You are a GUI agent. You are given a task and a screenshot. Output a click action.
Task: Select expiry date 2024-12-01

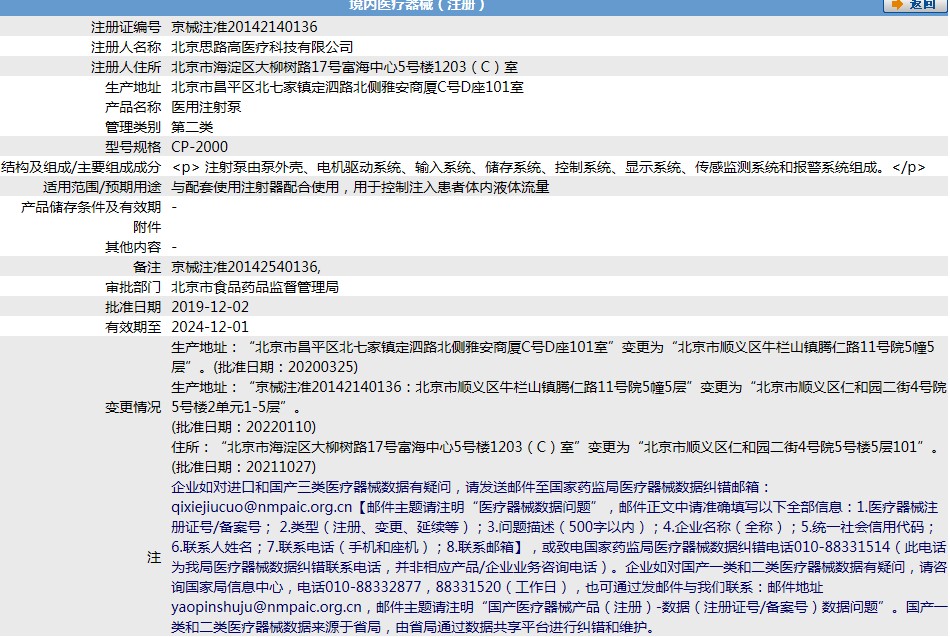coord(210,327)
